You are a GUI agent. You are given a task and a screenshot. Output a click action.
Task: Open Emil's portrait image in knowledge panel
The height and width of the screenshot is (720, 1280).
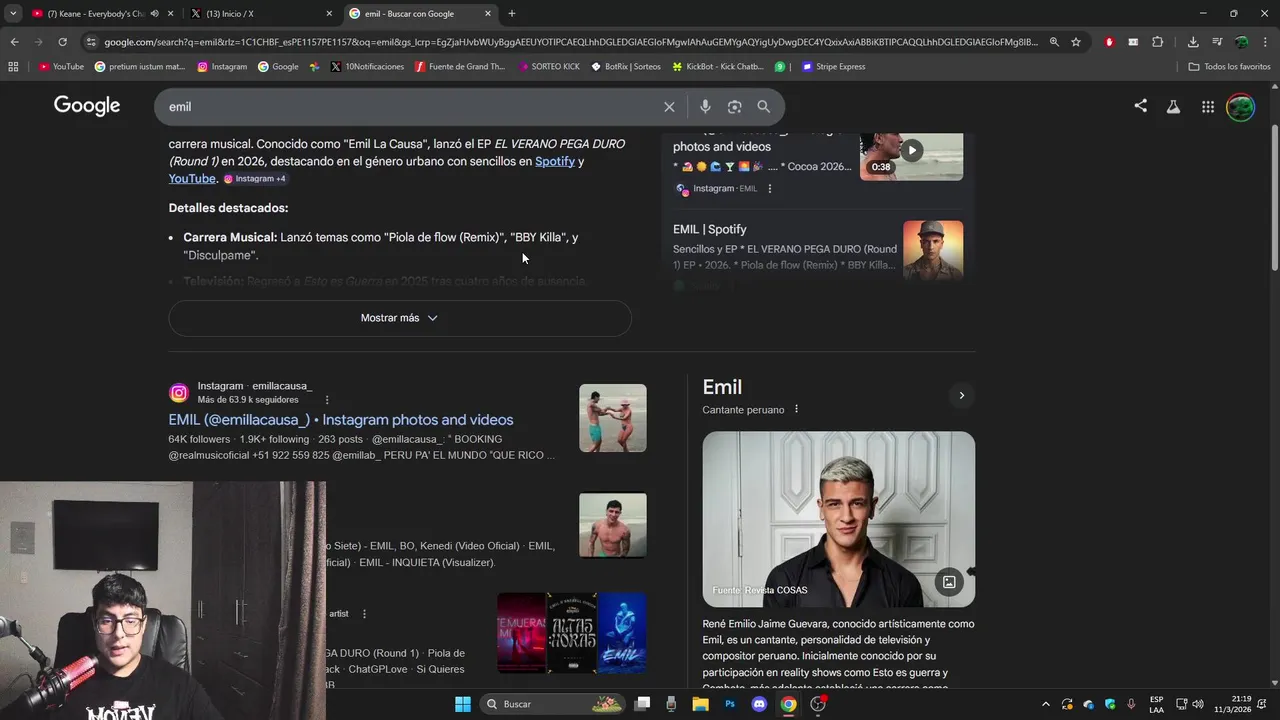pyautogui.click(x=838, y=519)
